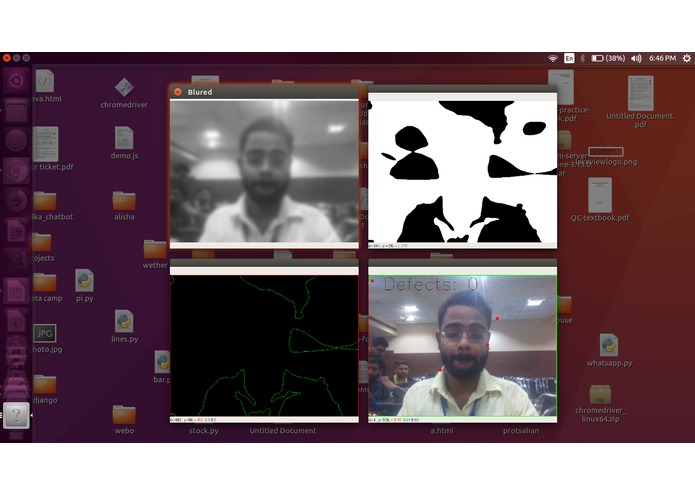This screenshot has height=494, width=695.
Task: Open the battery (38%) indicator
Action: pos(608,58)
